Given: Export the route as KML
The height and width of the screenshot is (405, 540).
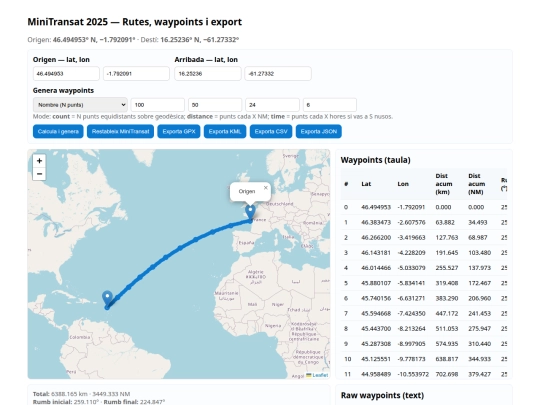Looking at the screenshot, I should pyautogui.click(x=225, y=132).
